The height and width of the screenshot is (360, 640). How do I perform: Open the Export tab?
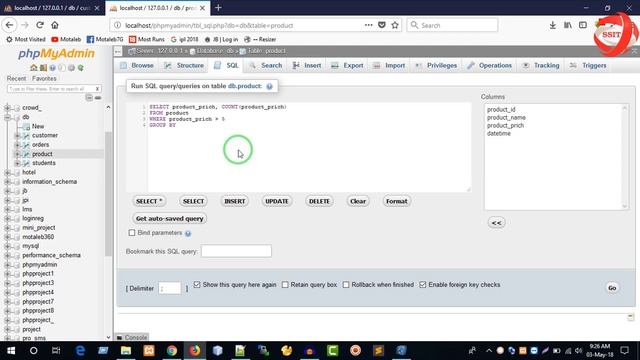coord(347,65)
